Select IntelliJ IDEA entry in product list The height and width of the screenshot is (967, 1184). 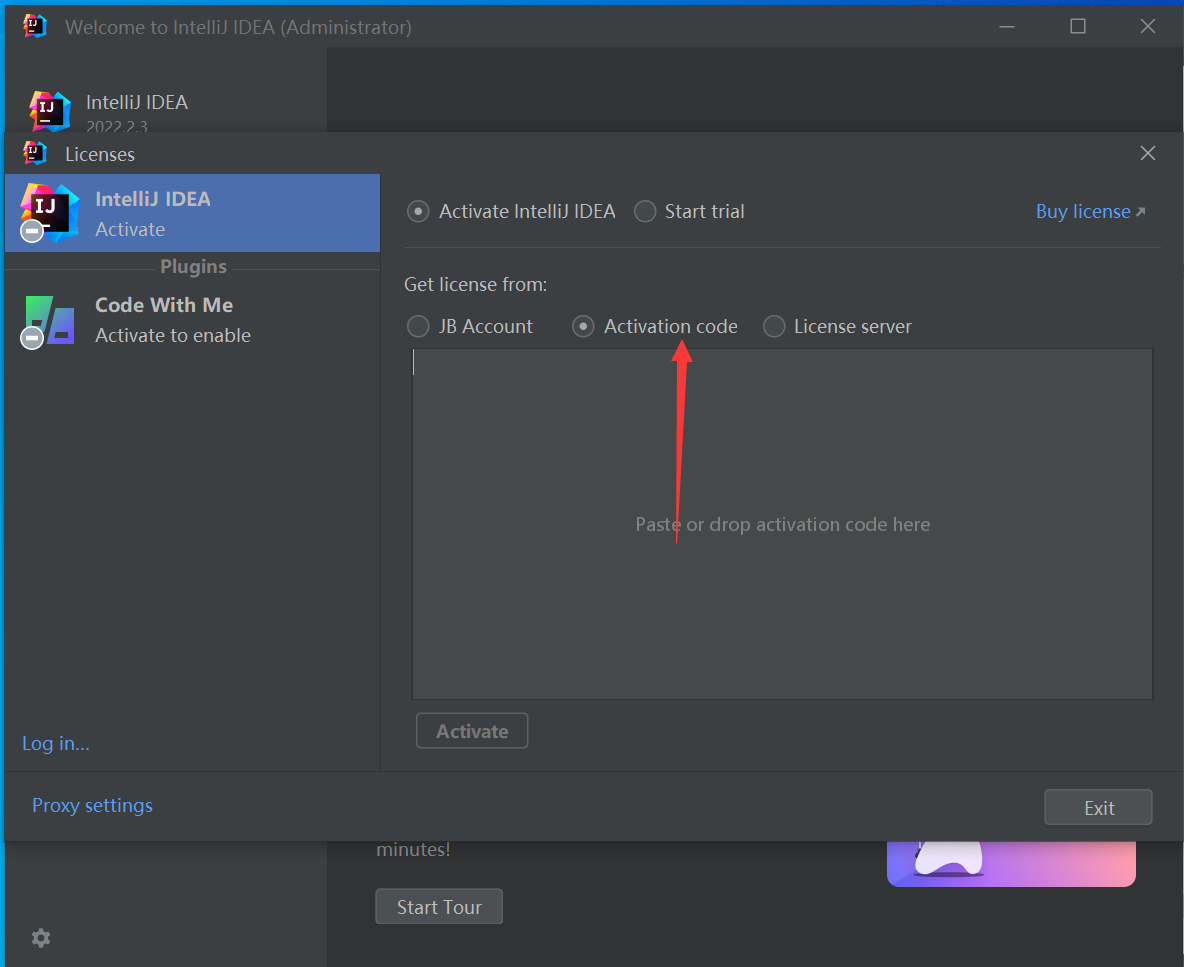[x=192, y=213]
